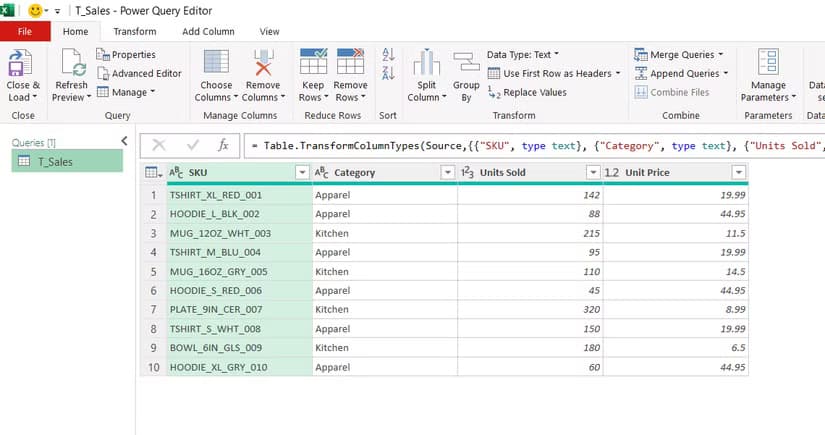Select the T_Sales query
Screen dimensions: 825x435
(67, 161)
